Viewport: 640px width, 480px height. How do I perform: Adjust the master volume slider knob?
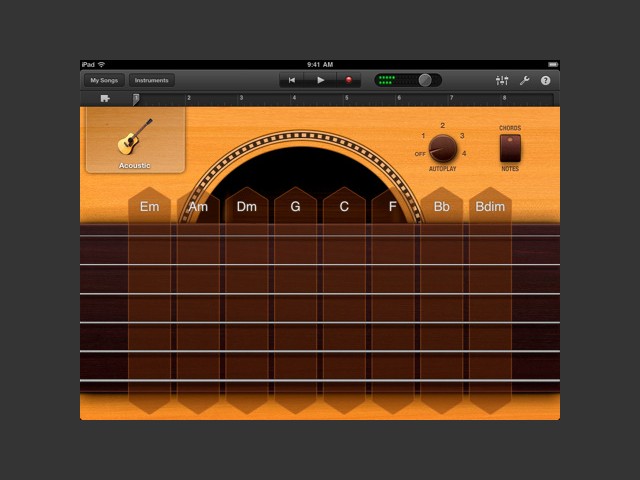[x=425, y=80]
